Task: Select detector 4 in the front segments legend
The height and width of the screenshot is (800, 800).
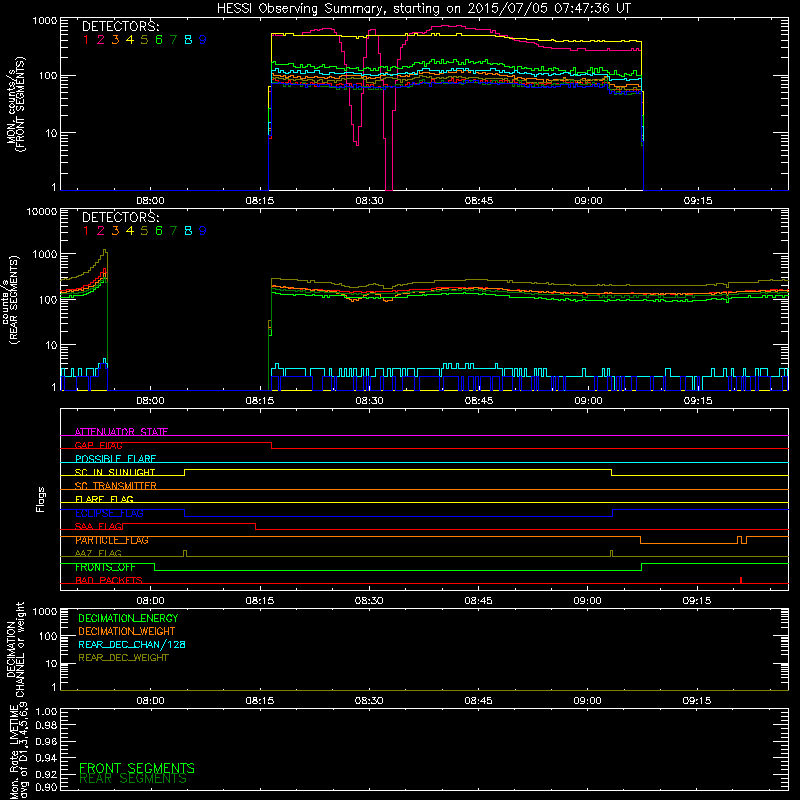Action: coord(130,40)
